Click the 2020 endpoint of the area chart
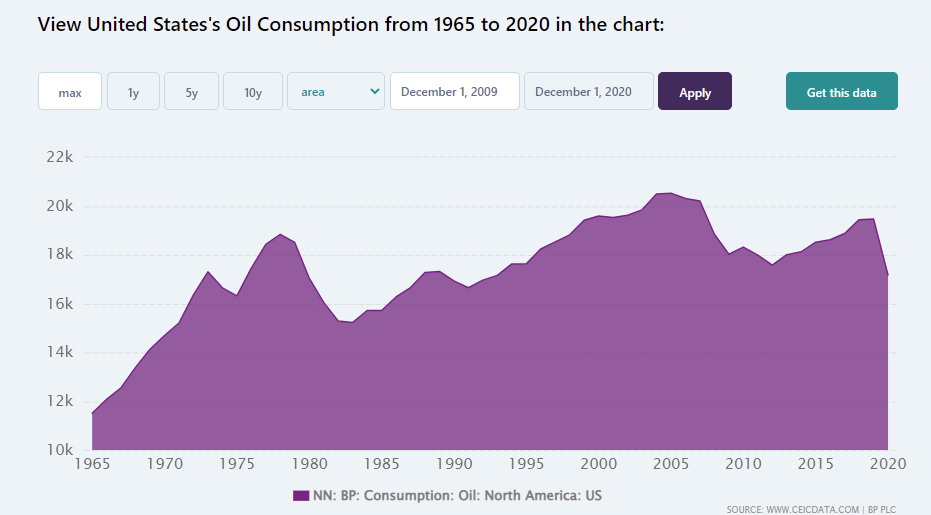This screenshot has height=515, width=931. [x=887, y=275]
